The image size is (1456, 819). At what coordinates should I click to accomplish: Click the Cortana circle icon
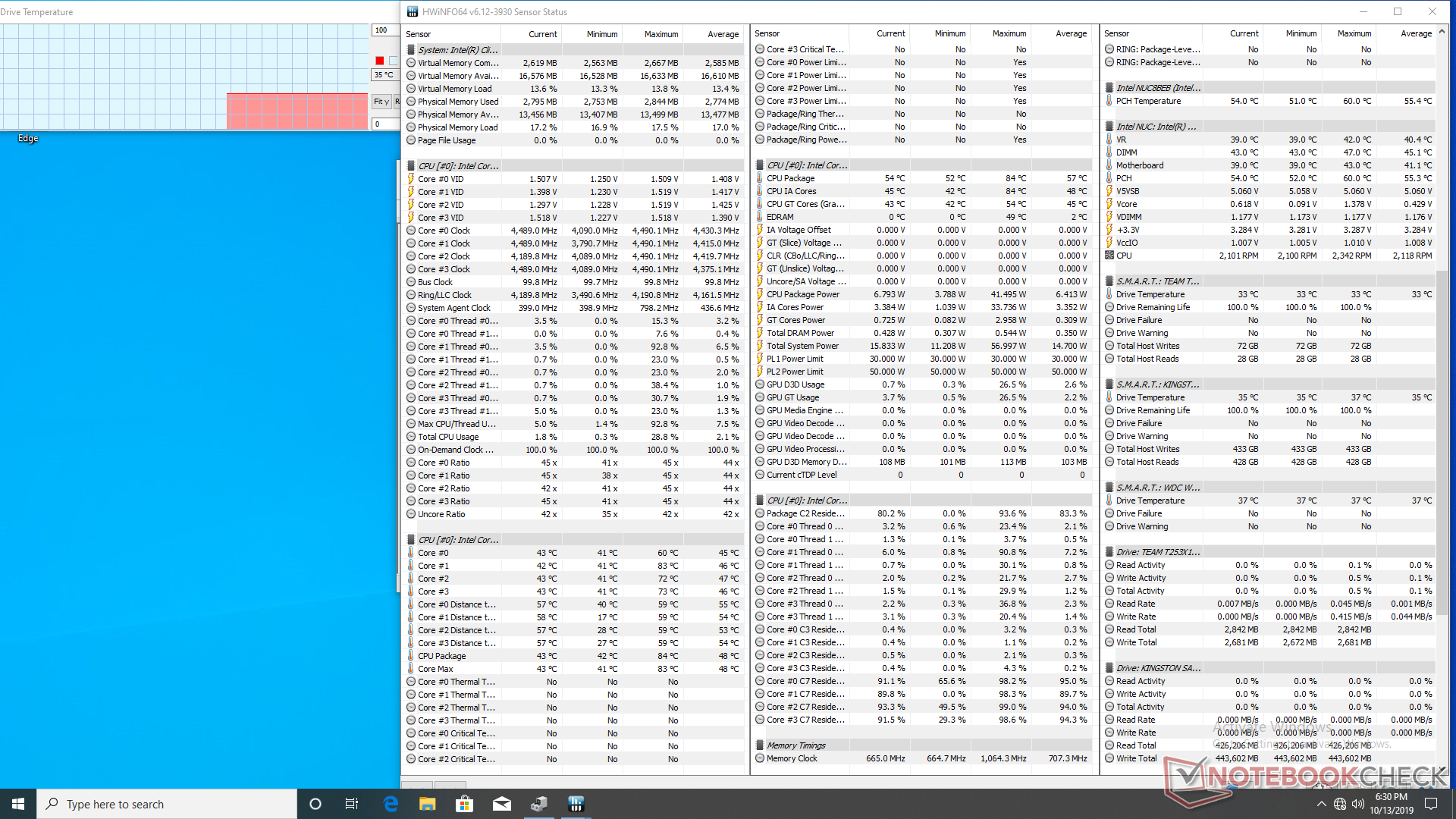315,804
